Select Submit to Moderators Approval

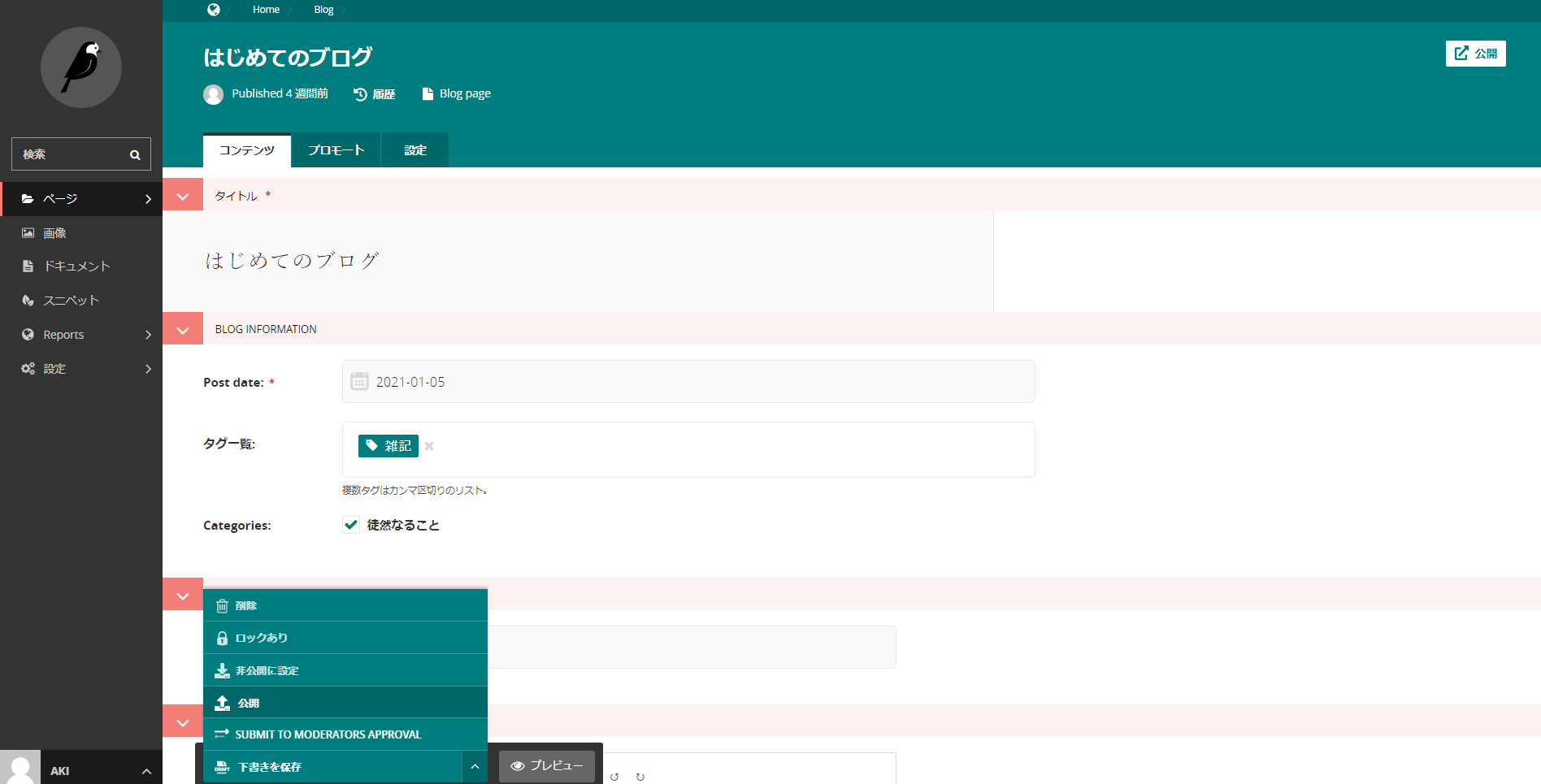(345, 734)
